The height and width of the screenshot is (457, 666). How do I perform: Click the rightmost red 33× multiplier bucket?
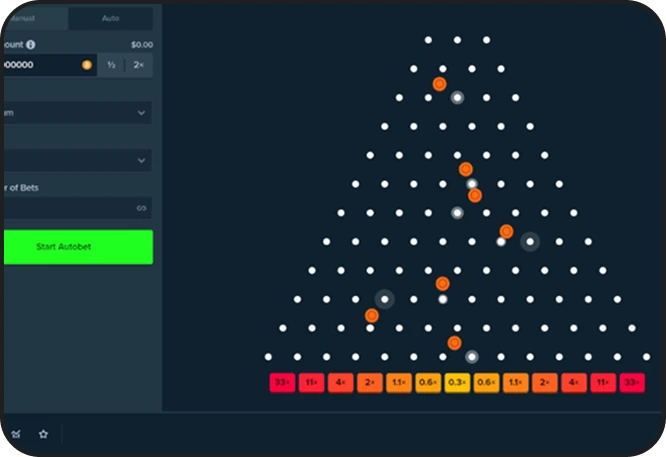coord(632,382)
